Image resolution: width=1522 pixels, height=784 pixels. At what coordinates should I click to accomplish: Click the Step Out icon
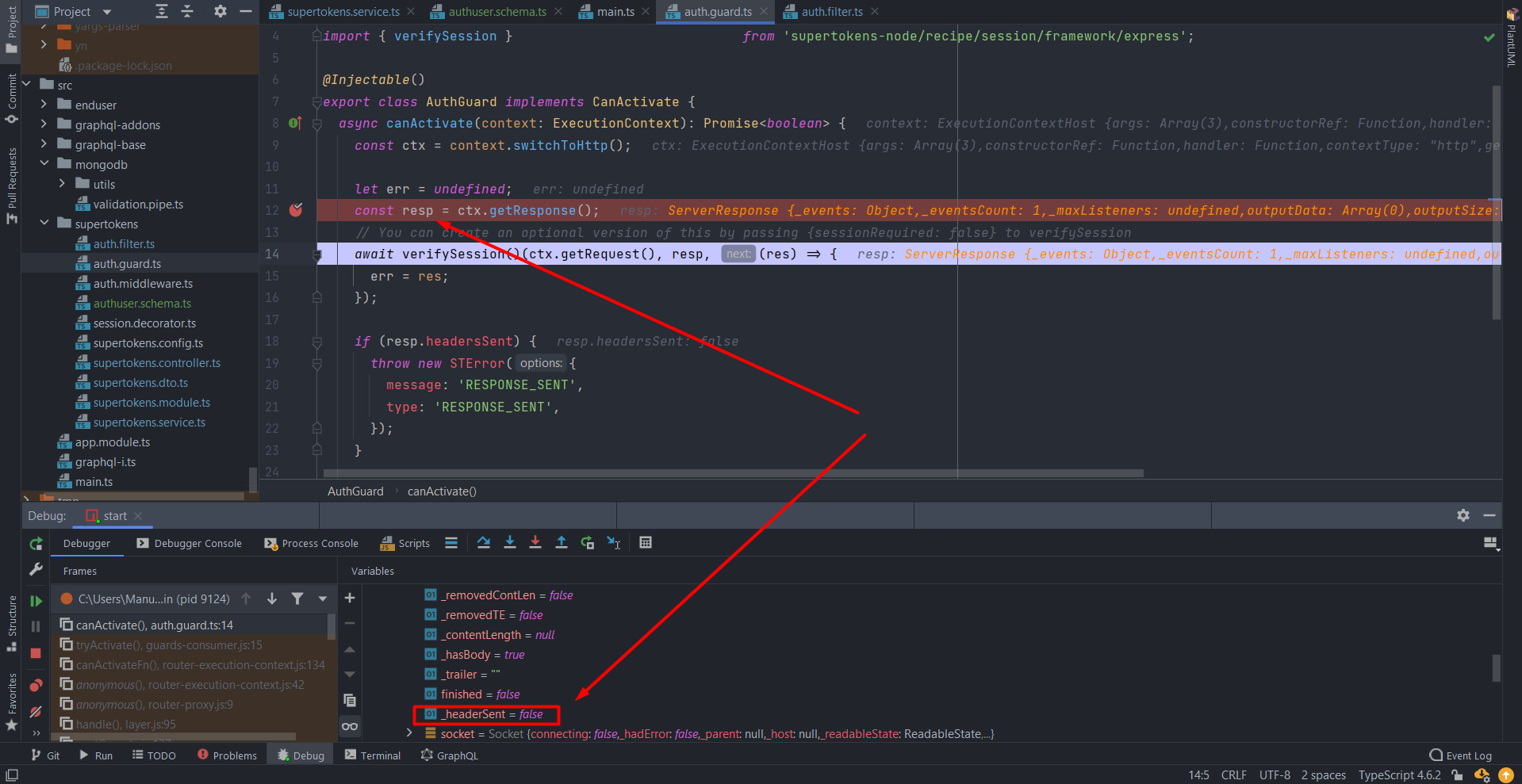(562, 543)
